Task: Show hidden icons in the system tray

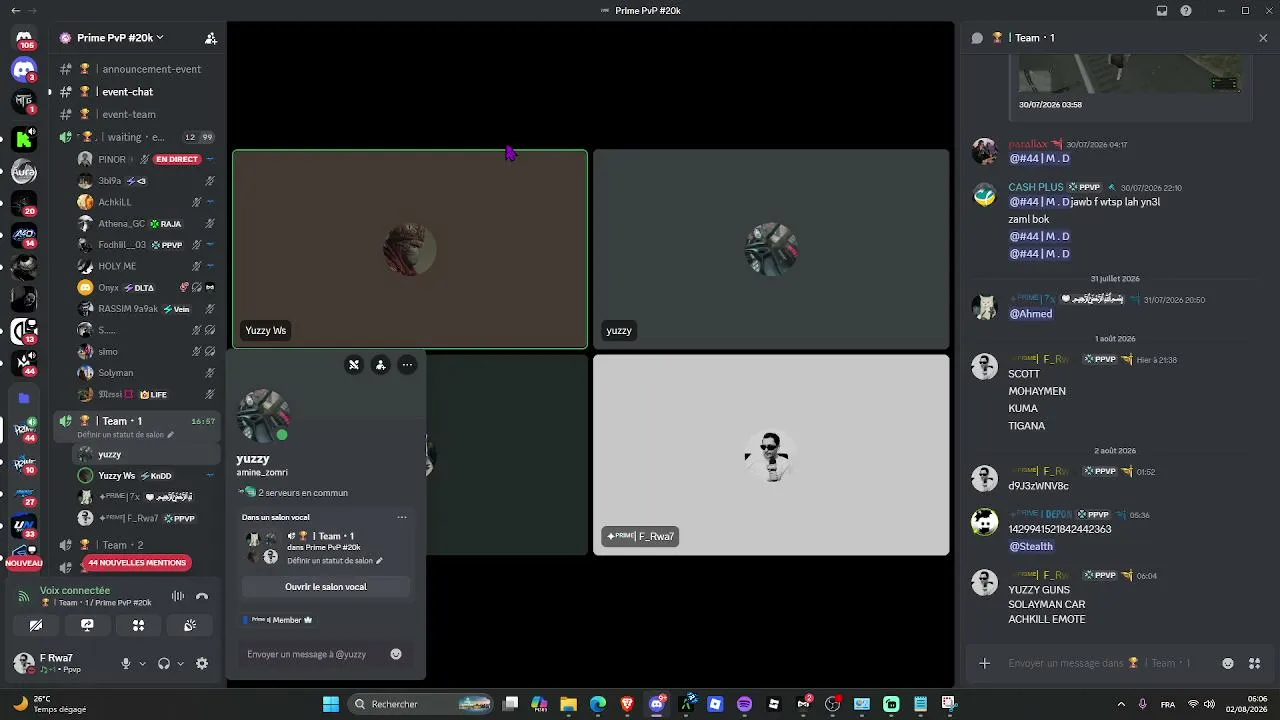Action: click(1121, 704)
